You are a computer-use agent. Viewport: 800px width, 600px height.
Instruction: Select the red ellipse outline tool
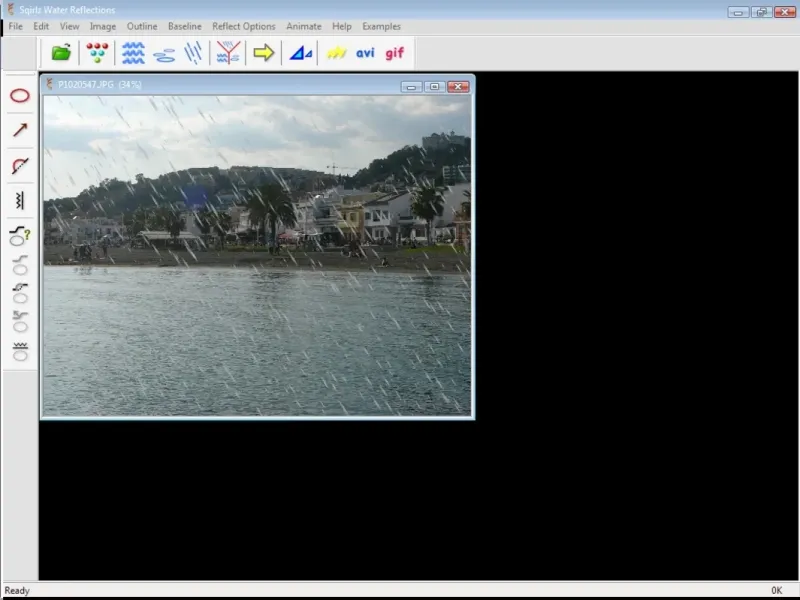pos(20,96)
